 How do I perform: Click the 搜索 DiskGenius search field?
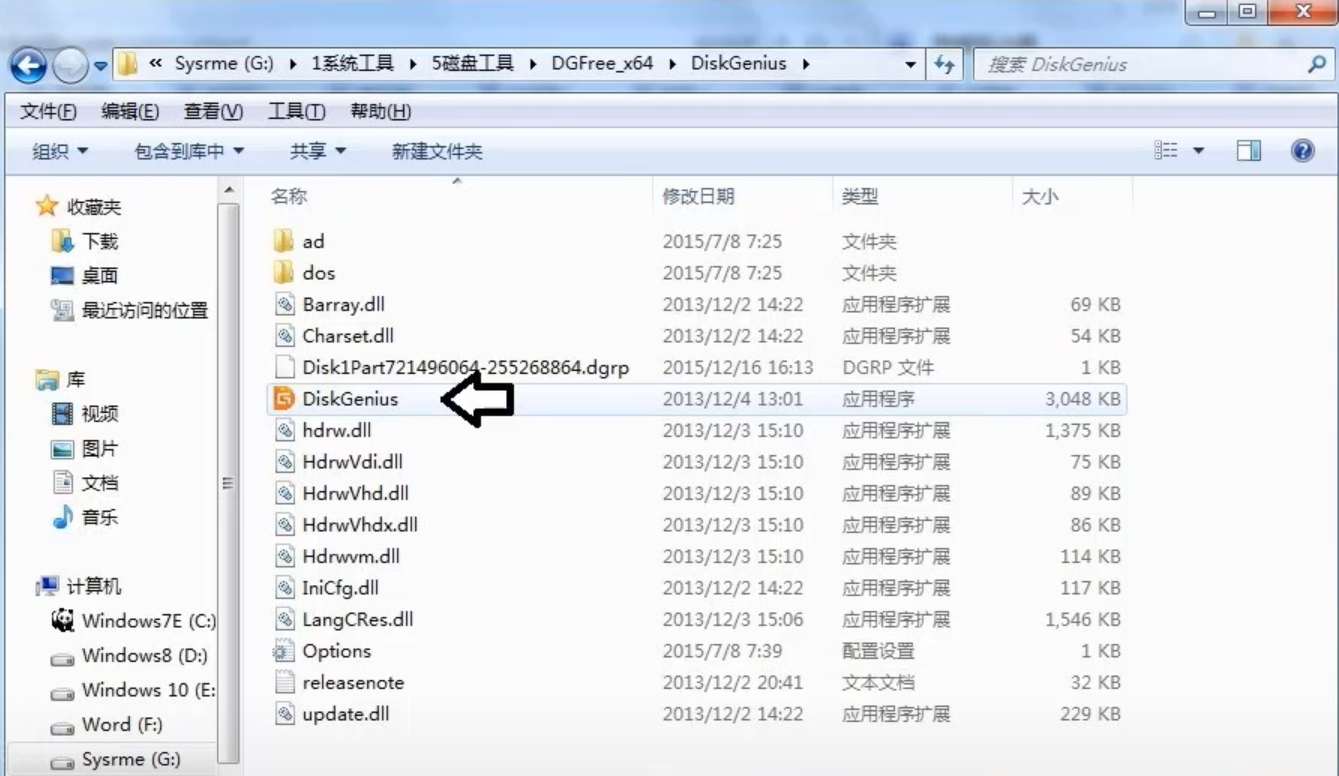(x=1140, y=65)
